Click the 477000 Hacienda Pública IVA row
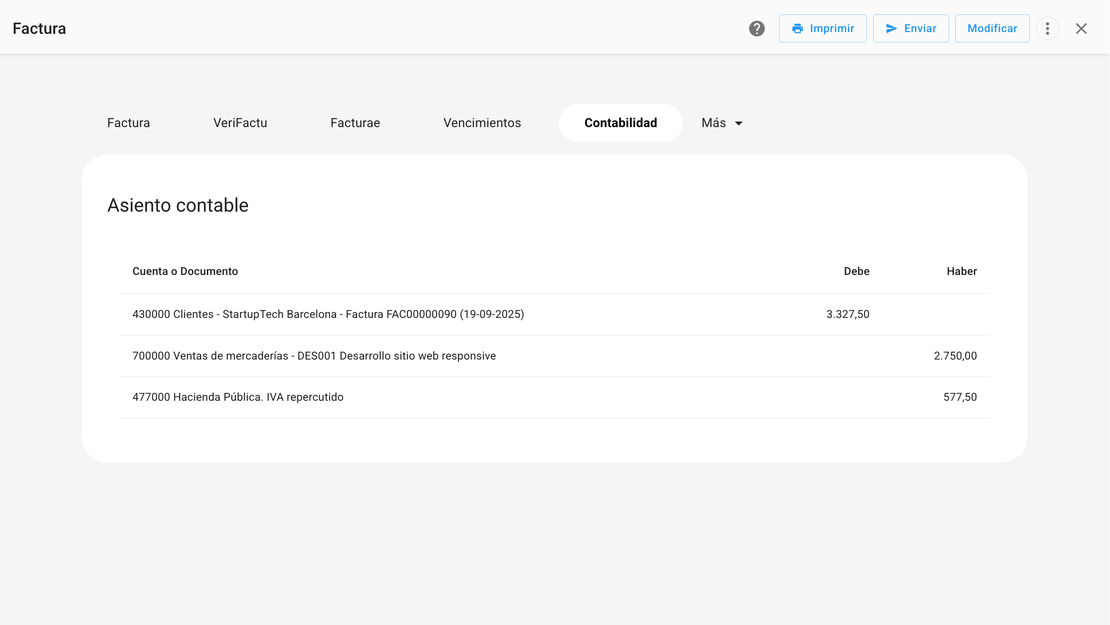 click(x=238, y=397)
